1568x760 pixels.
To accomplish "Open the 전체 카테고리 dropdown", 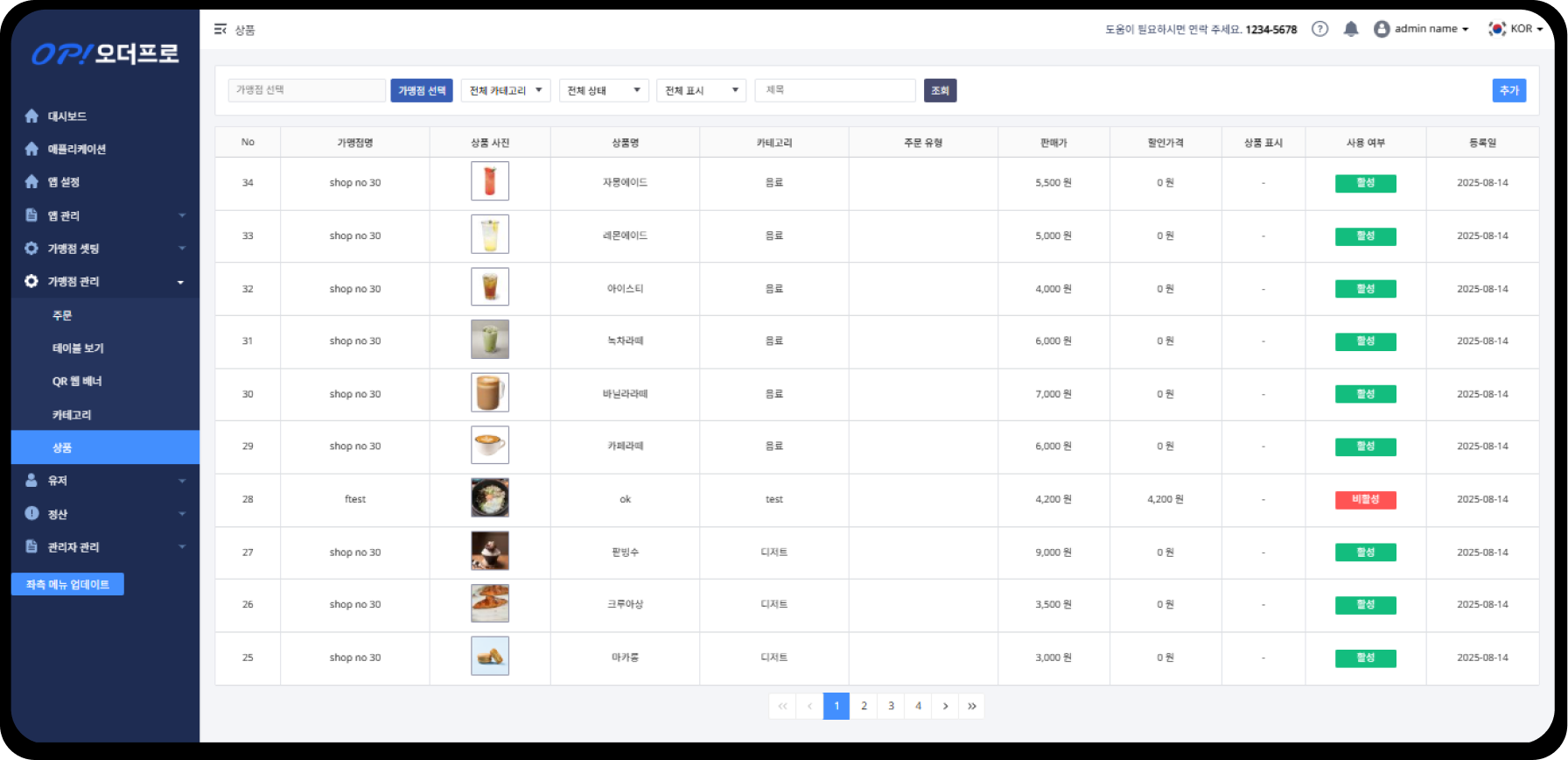I will [506, 90].
